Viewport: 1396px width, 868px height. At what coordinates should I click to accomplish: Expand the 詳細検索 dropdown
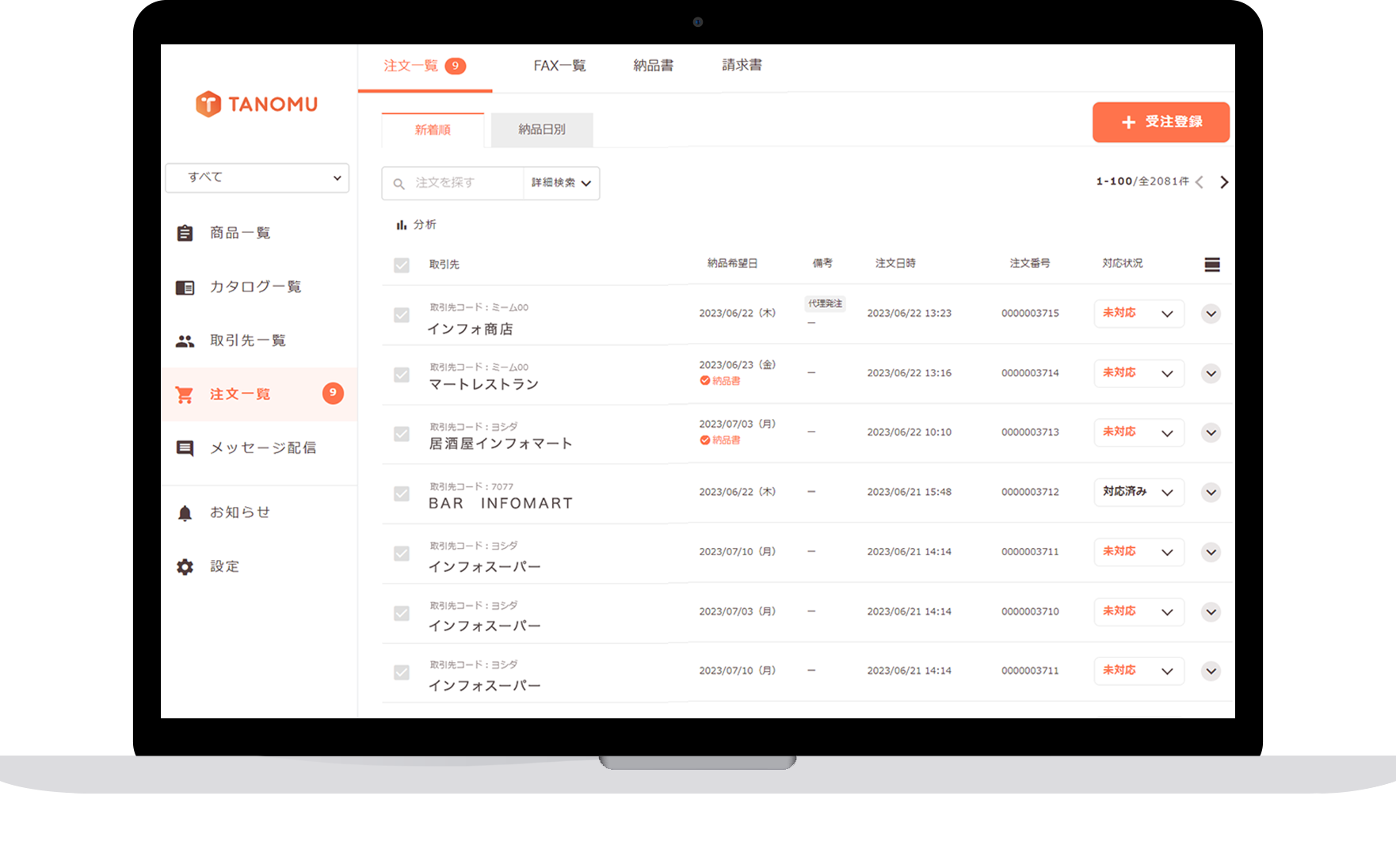tap(561, 183)
